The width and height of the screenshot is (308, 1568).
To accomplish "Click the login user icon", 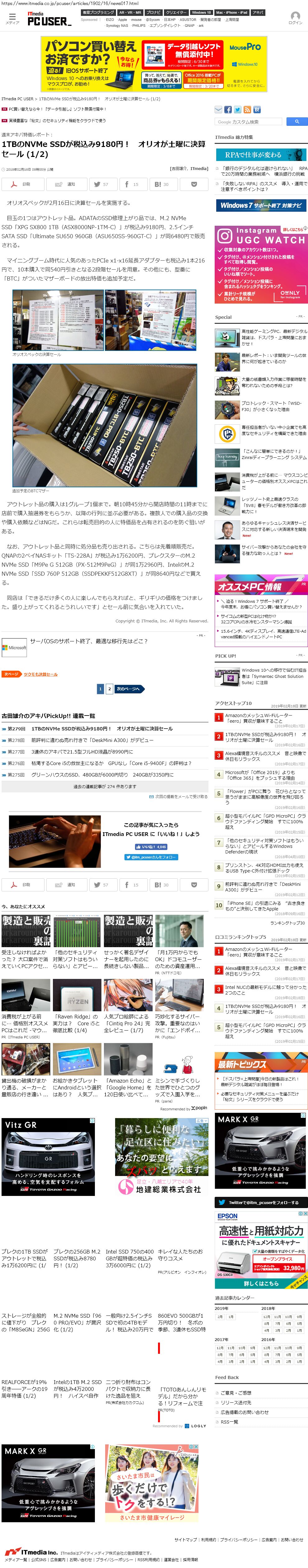I will click(295, 17).
